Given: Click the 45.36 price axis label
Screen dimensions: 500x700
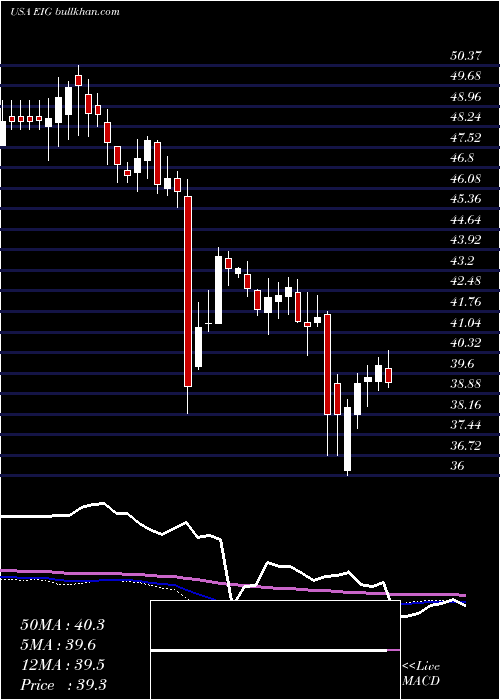Looking at the screenshot, I should point(466,199).
